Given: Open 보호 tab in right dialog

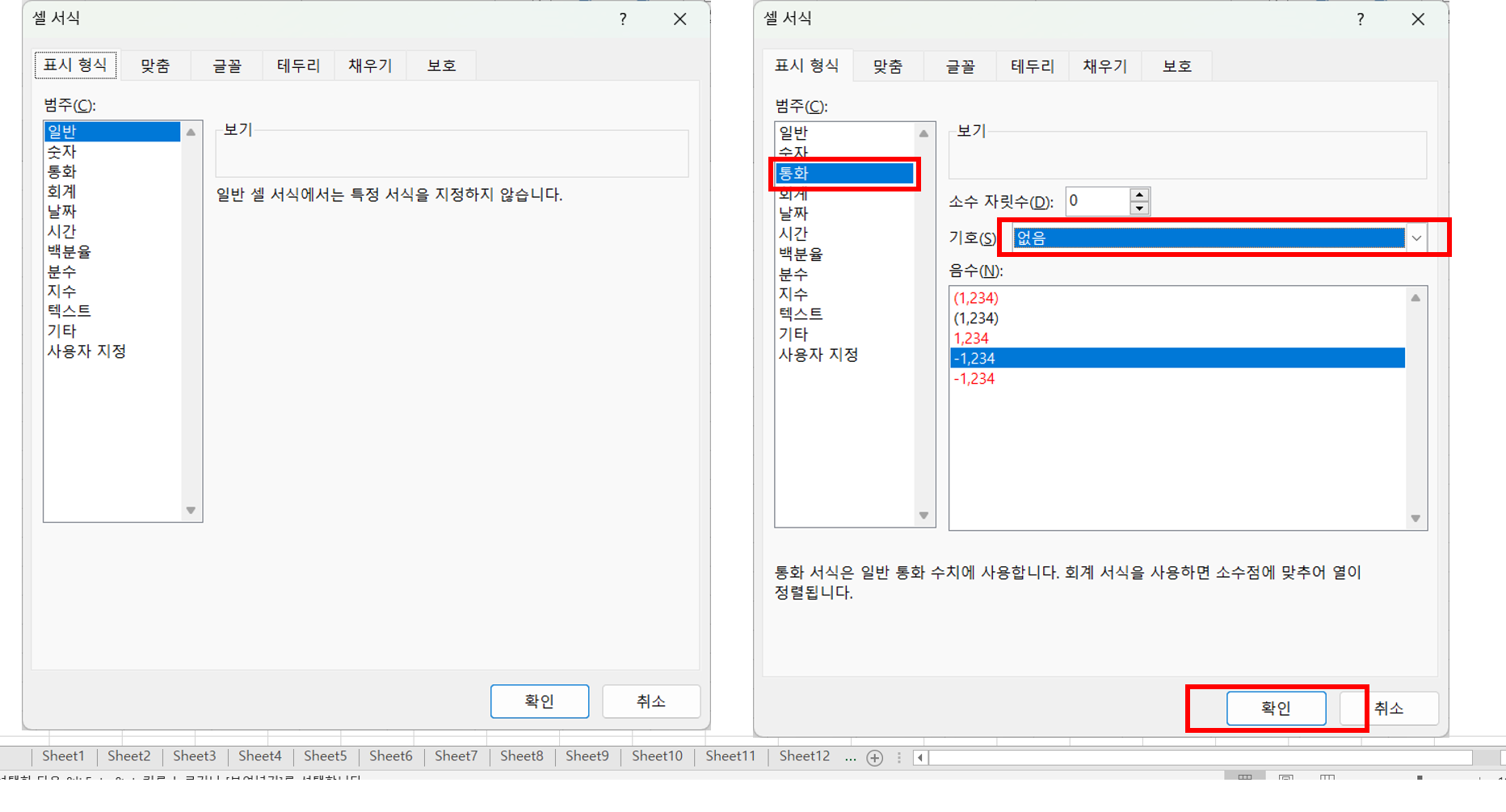Looking at the screenshot, I should (1176, 66).
